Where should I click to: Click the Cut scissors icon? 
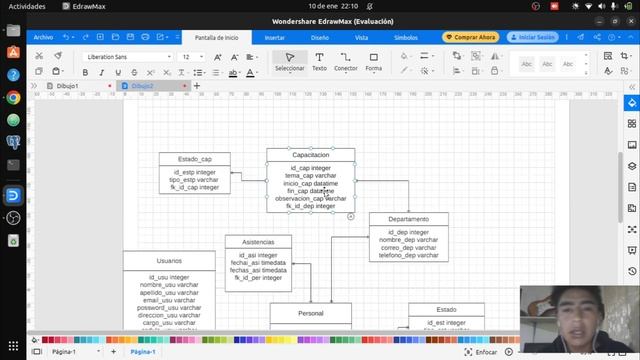(x=39, y=56)
